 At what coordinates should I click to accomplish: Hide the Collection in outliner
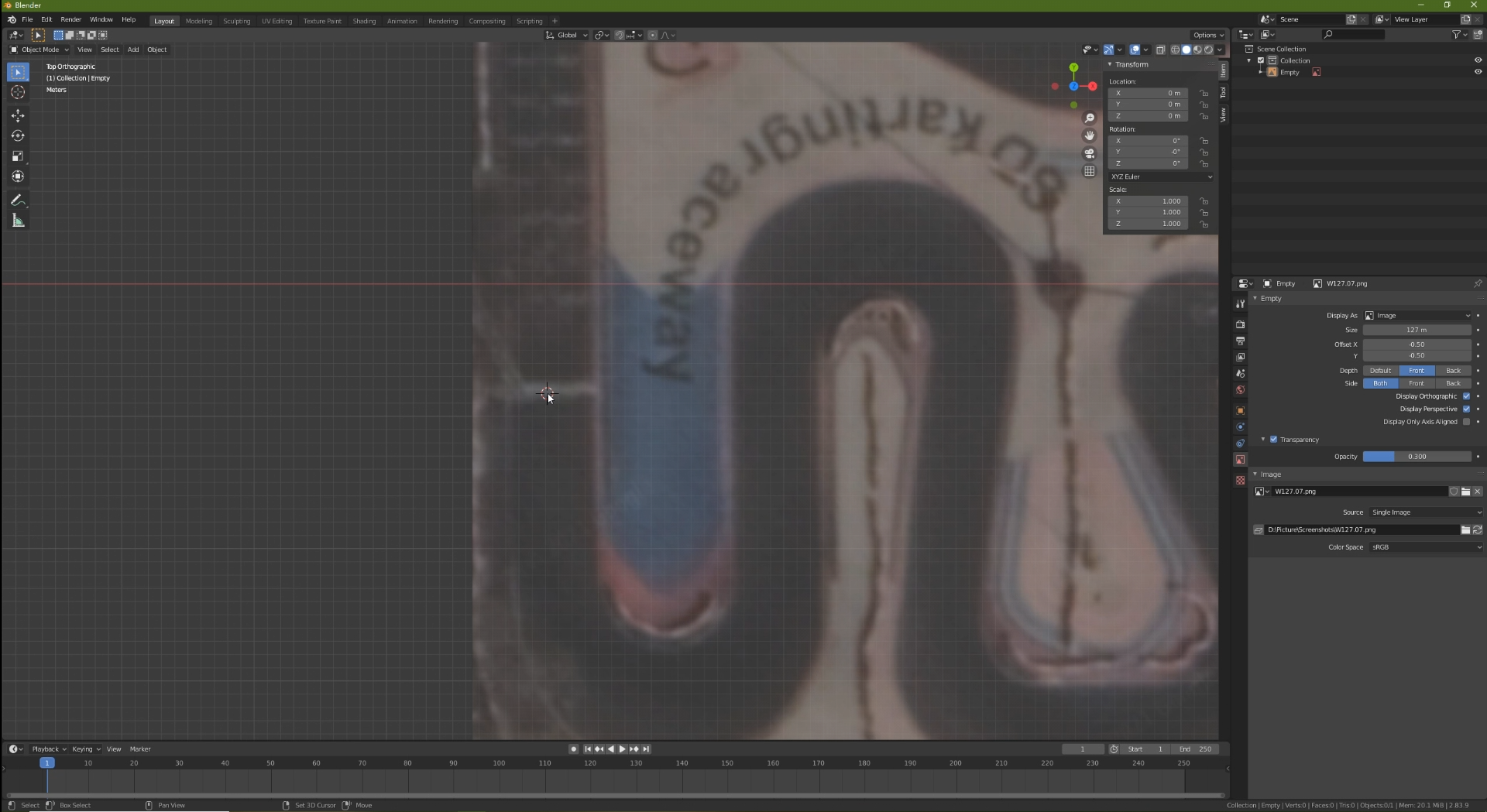click(x=1478, y=60)
